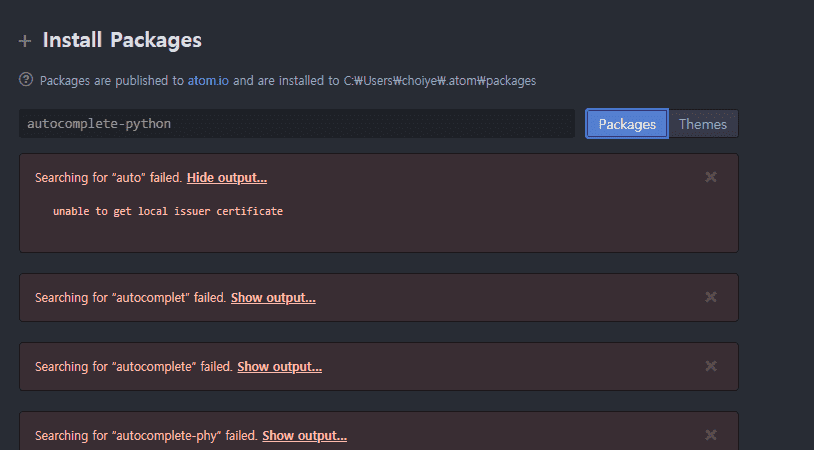The height and width of the screenshot is (450, 814).
Task: Dismiss the "autocomplete-phy" failed error
Action: pyautogui.click(x=711, y=435)
